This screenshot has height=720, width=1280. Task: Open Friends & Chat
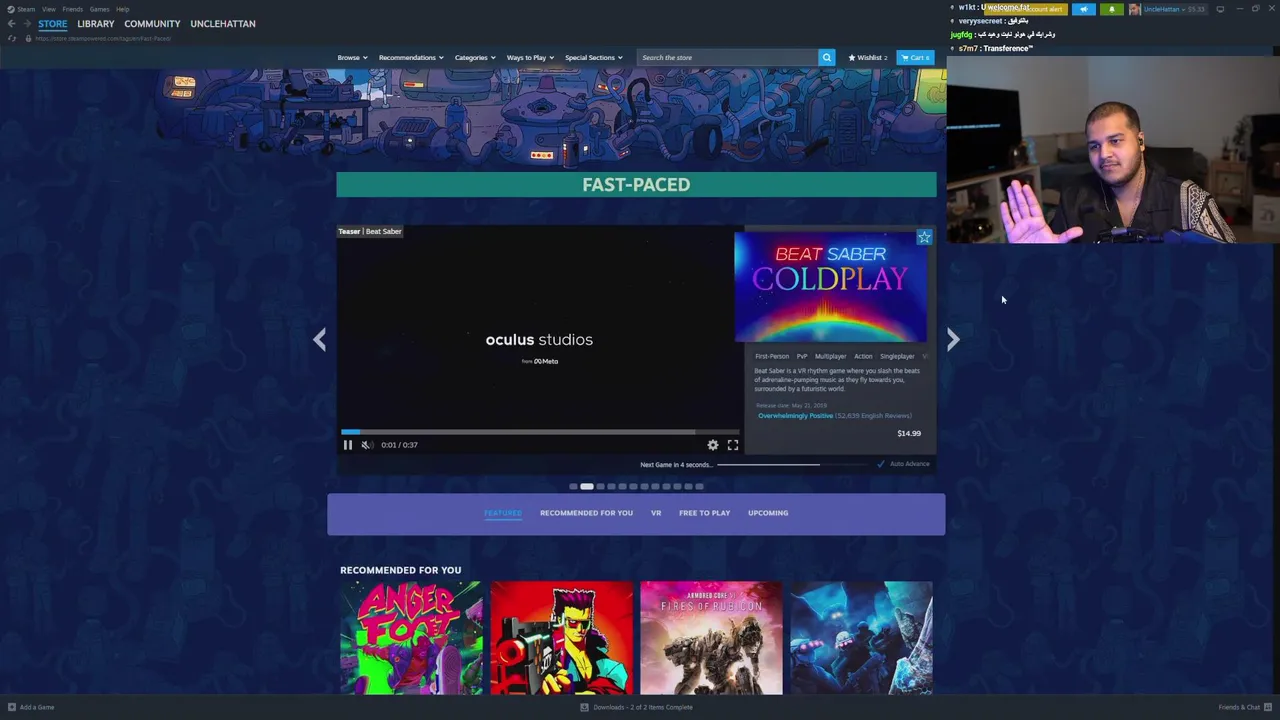(1245, 707)
